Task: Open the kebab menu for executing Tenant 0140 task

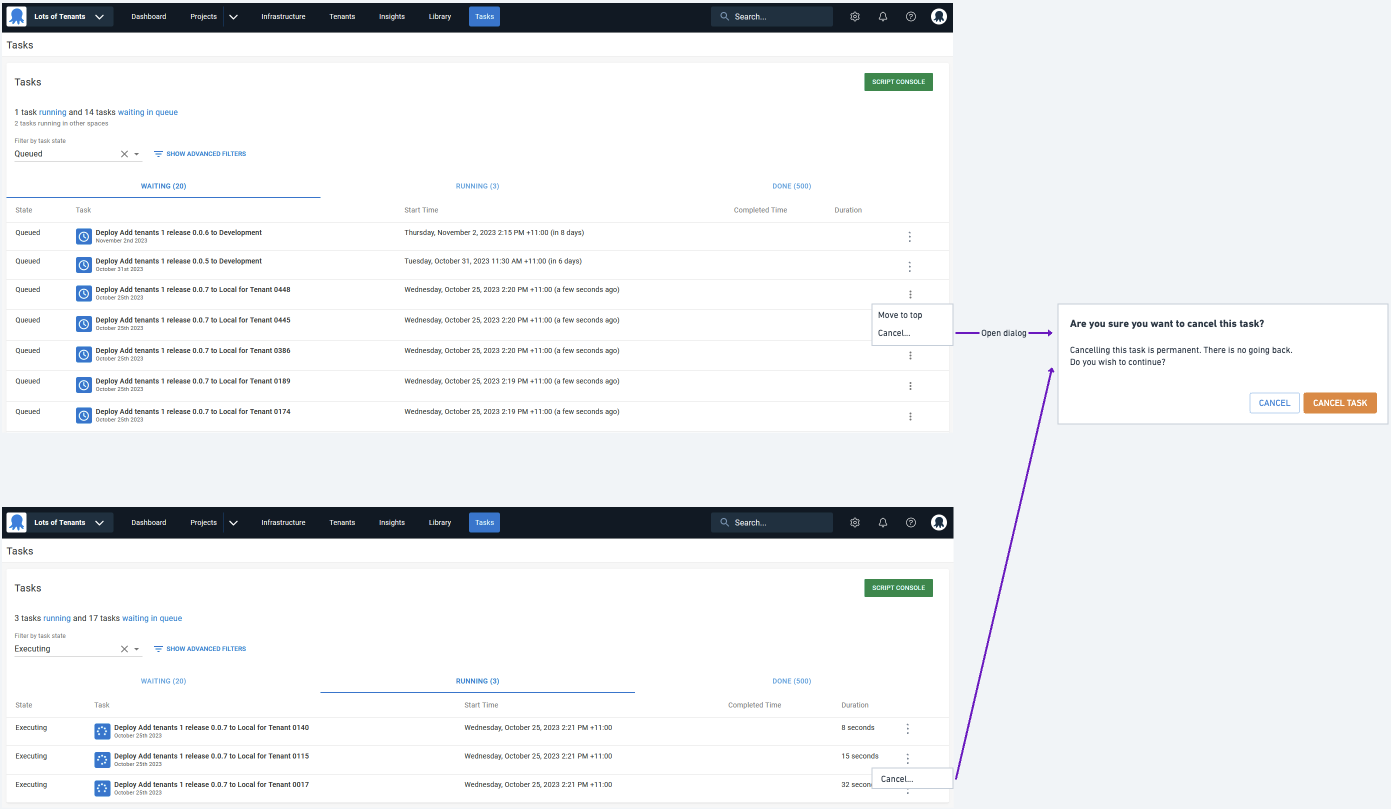Action: pyautogui.click(x=908, y=729)
